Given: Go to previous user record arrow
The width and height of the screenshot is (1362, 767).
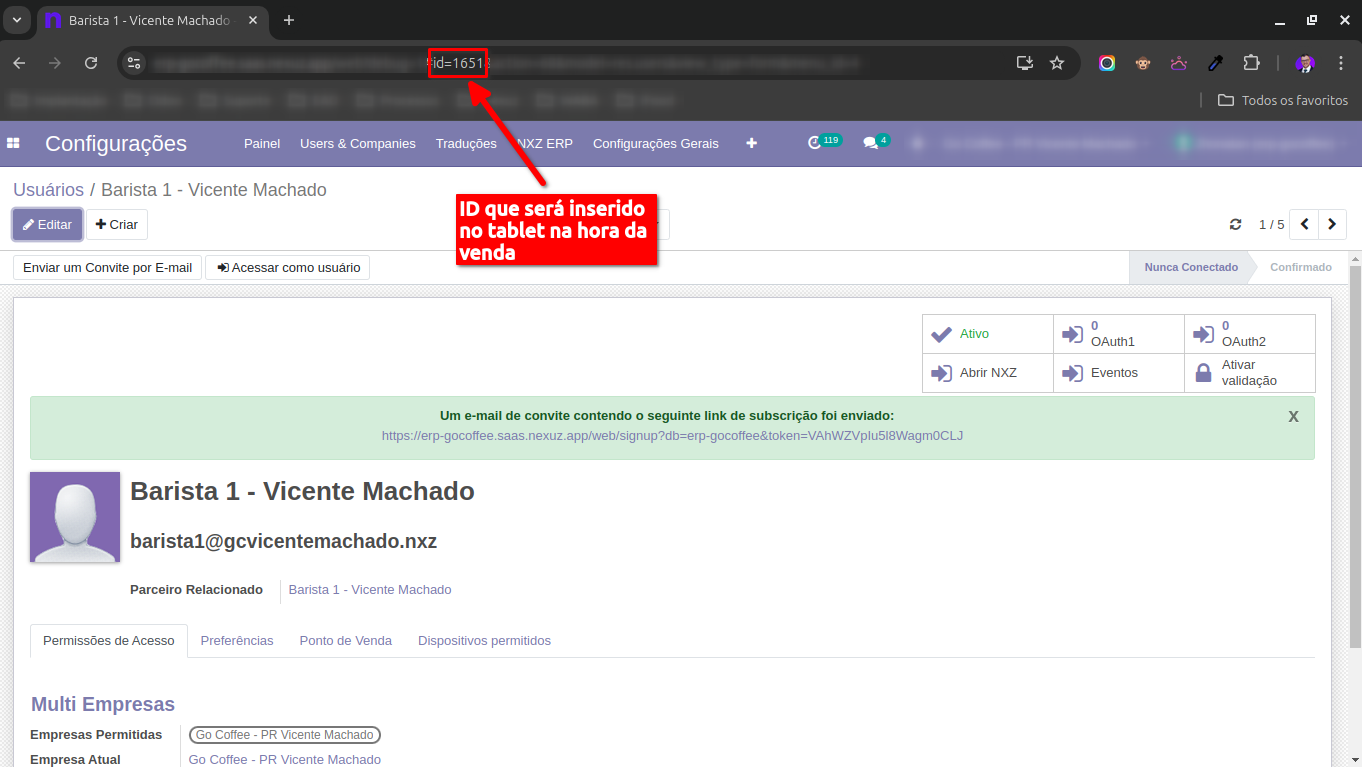Looking at the screenshot, I should (1304, 225).
